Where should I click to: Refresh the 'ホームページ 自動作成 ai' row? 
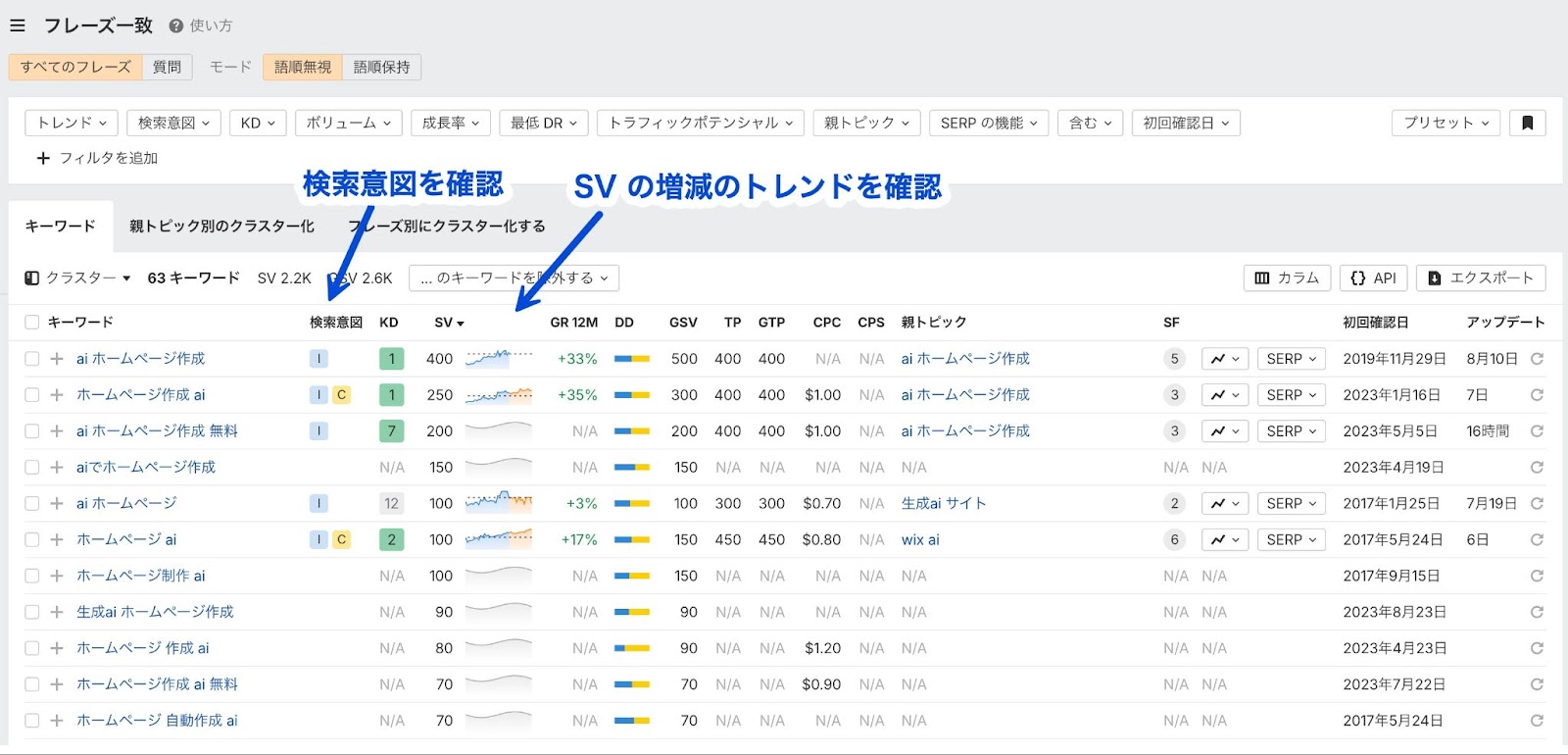click(x=1537, y=721)
